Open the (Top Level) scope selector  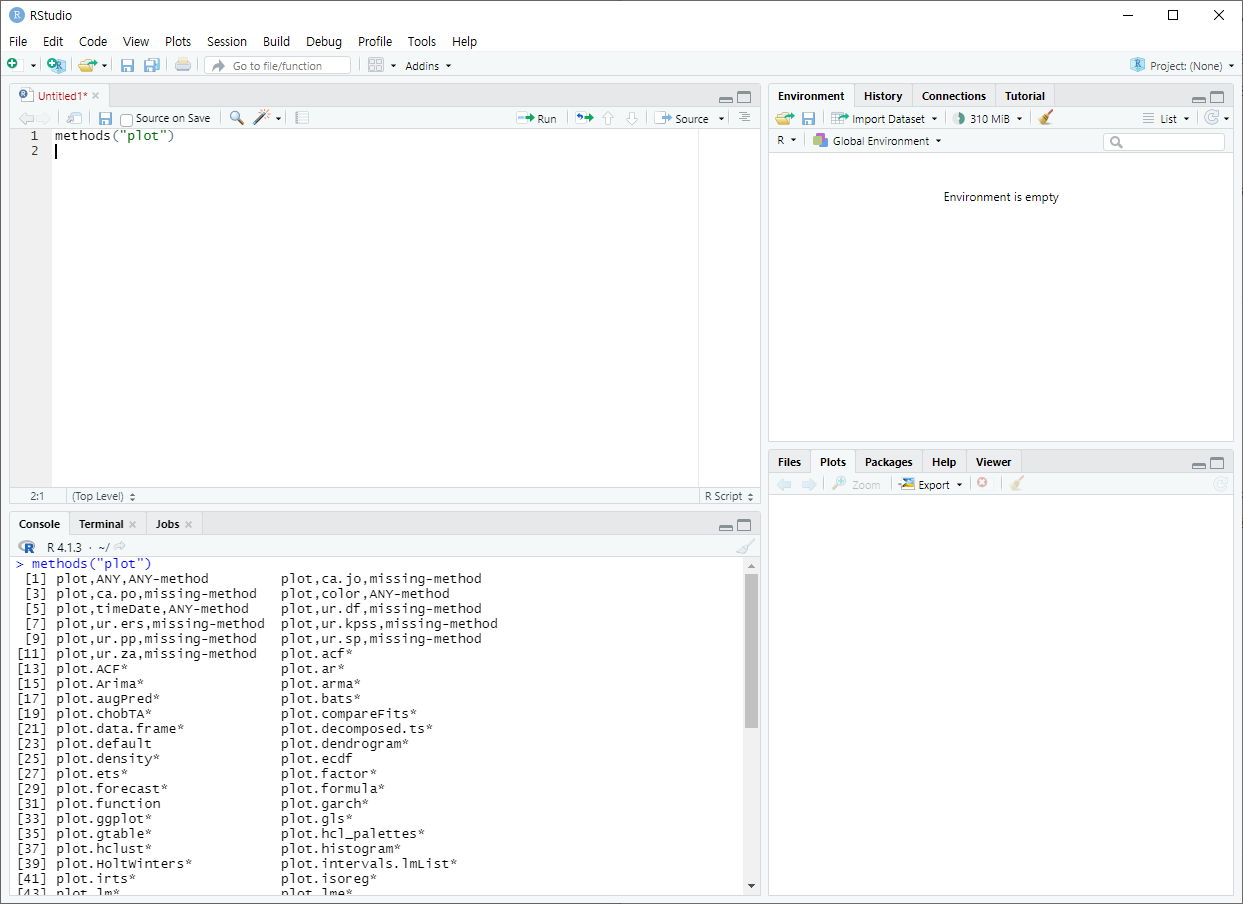click(x=104, y=496)
